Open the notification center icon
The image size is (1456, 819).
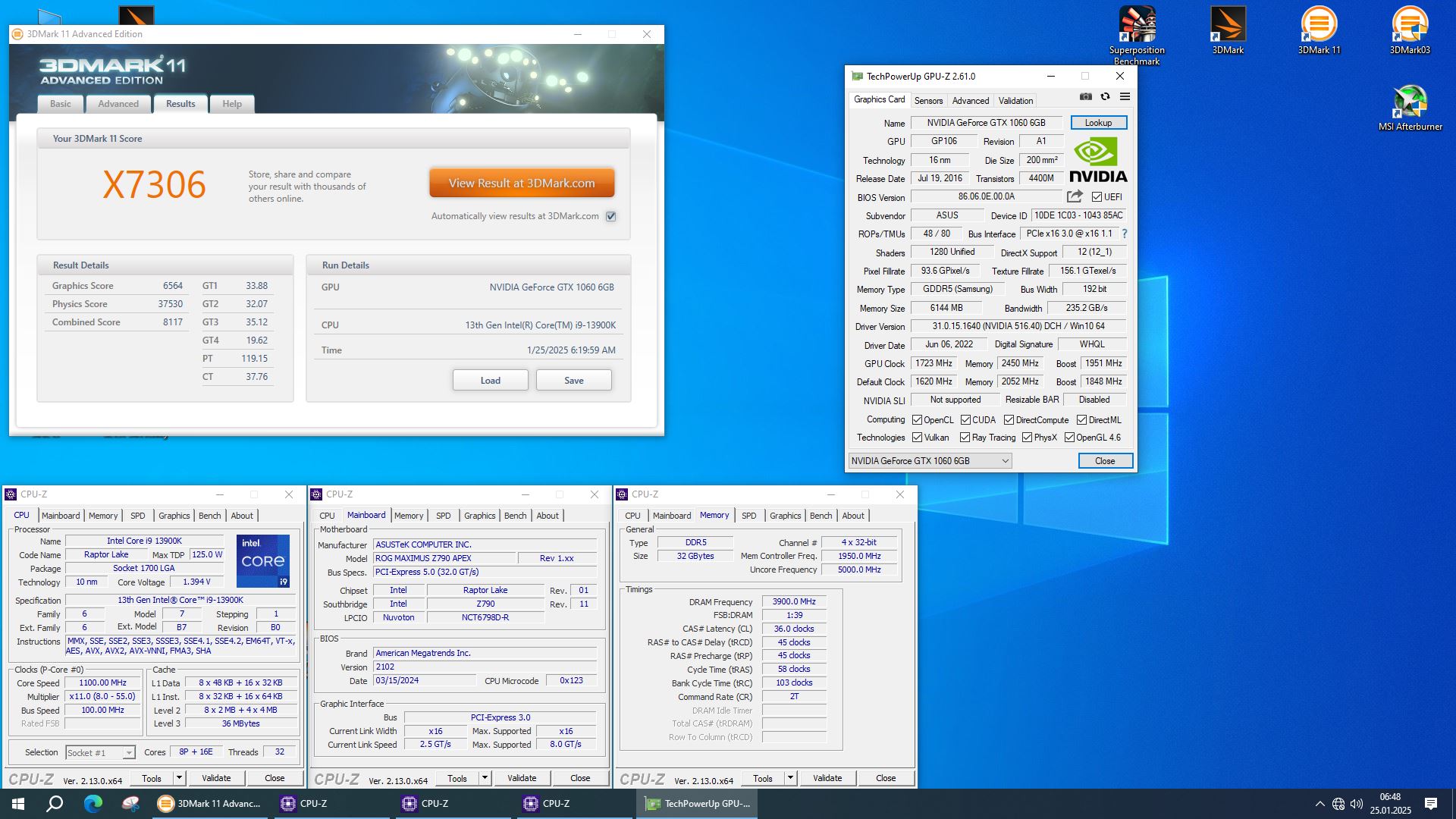(x=1431, y=804)
